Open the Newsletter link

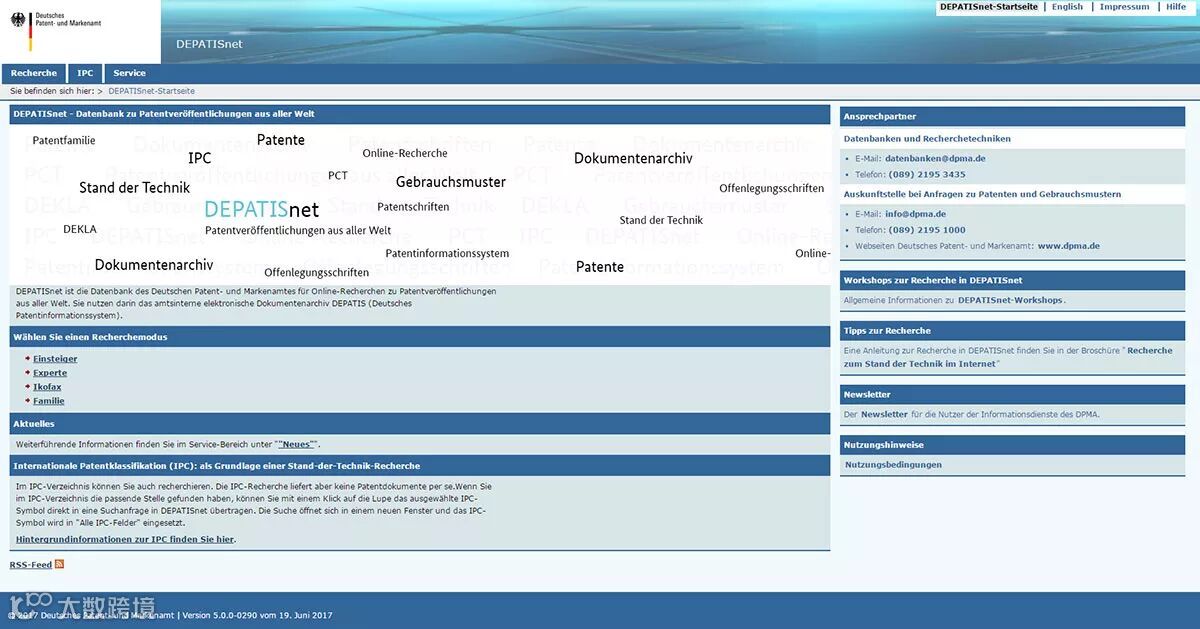pyautogui.click(x=884, y=414)
